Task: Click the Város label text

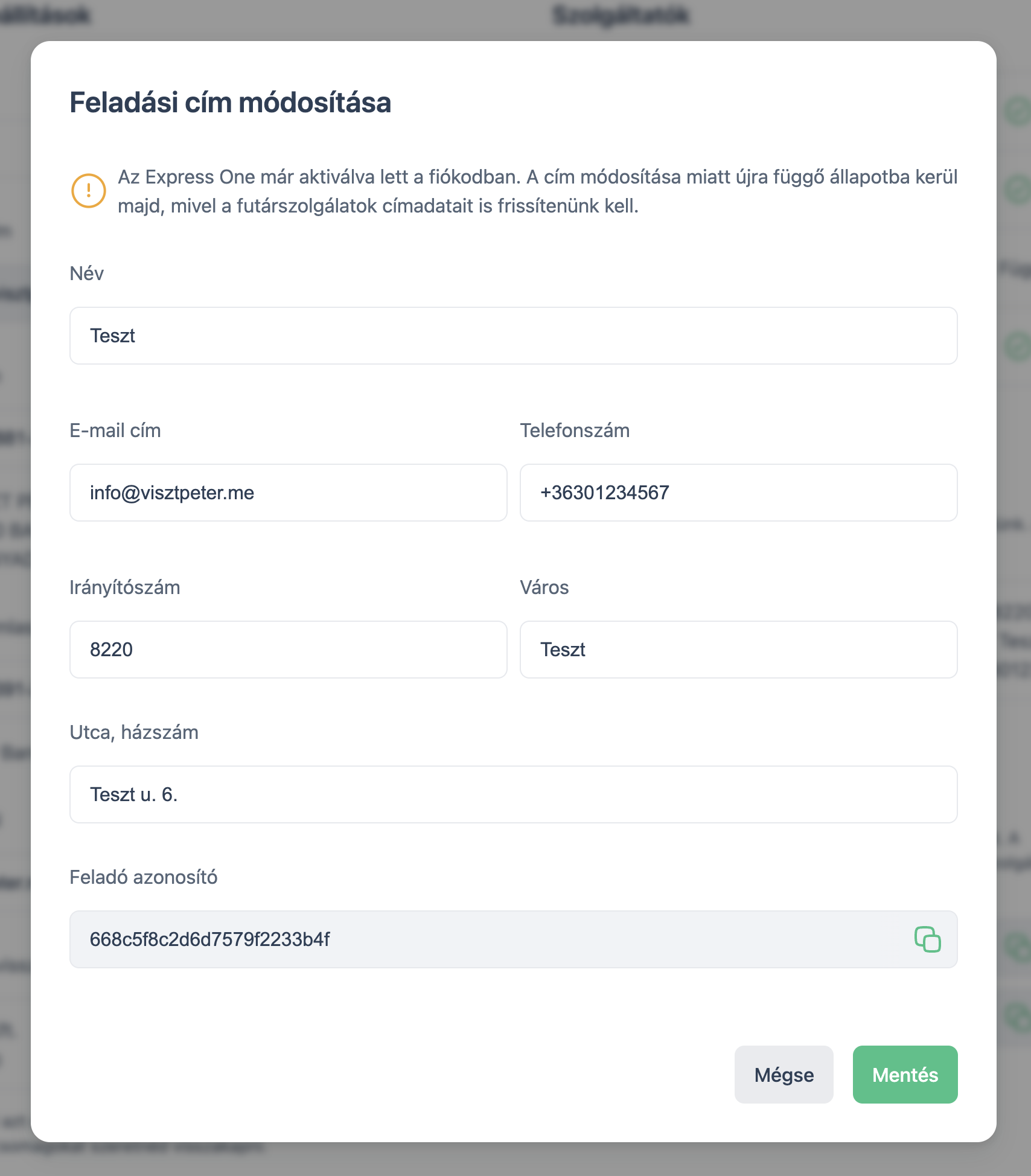Action: click(544, 587)
